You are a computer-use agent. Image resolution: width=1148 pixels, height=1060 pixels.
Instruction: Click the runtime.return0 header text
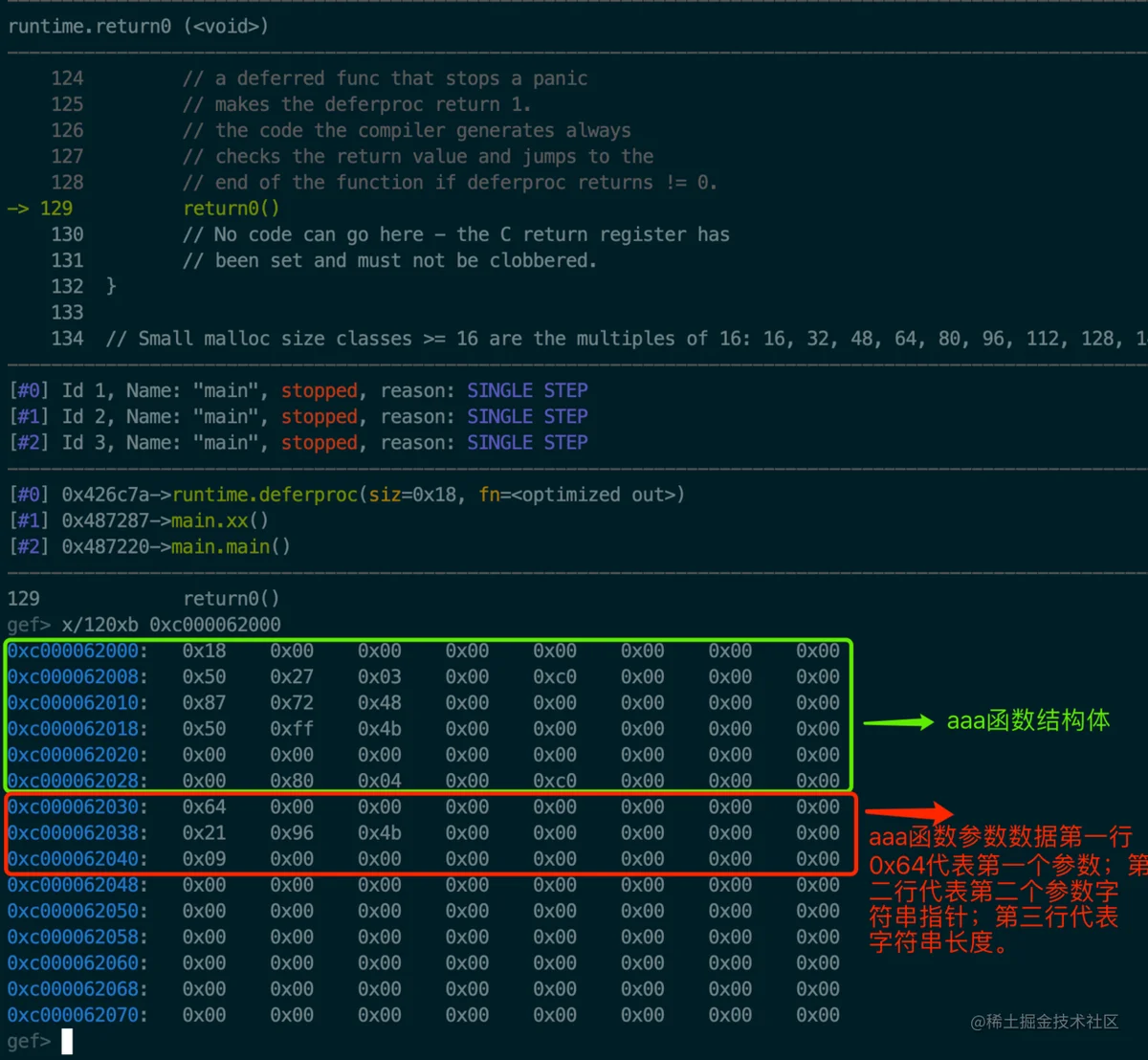(138, 26)
